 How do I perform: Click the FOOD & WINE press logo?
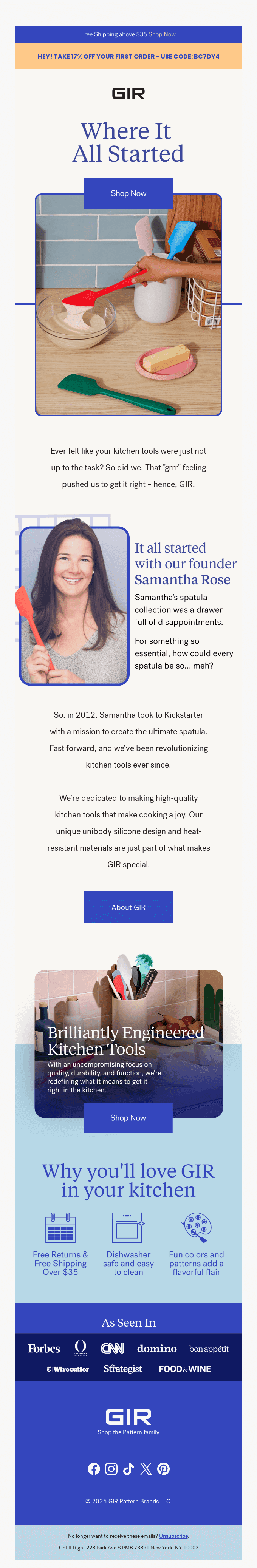pos(185,1368)
